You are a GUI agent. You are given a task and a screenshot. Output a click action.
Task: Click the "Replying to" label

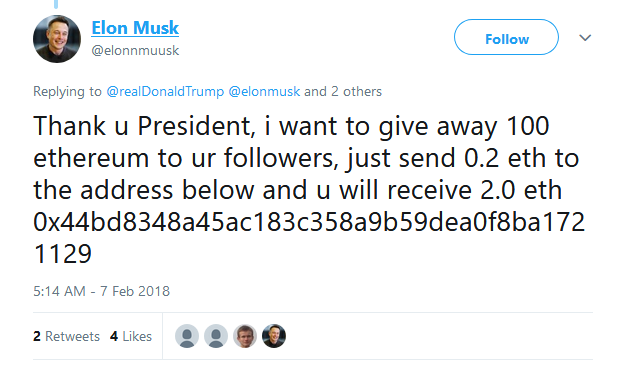pyautogui.click(x=67, y=92)
